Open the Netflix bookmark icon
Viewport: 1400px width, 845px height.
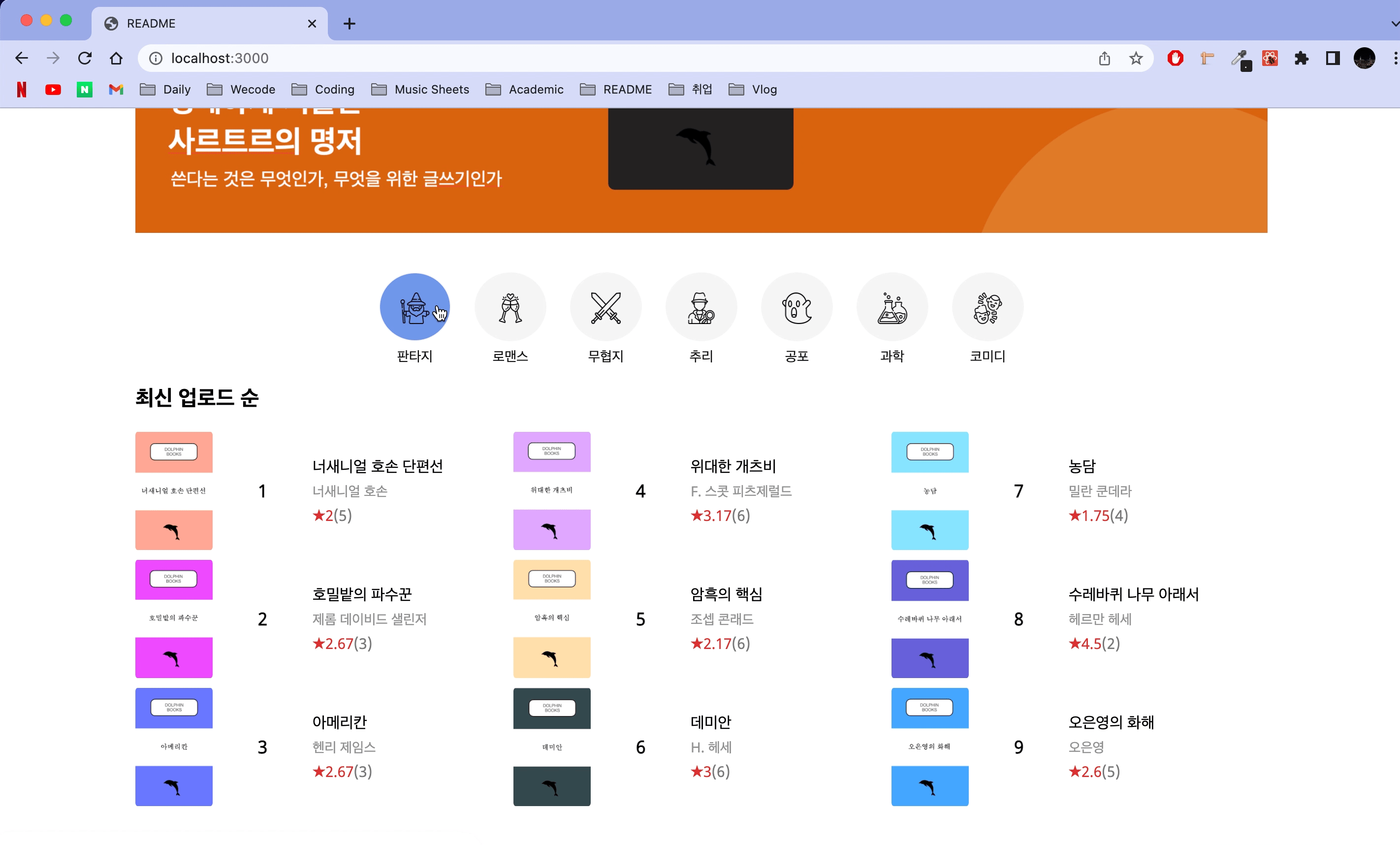click(x=22, y=89)
